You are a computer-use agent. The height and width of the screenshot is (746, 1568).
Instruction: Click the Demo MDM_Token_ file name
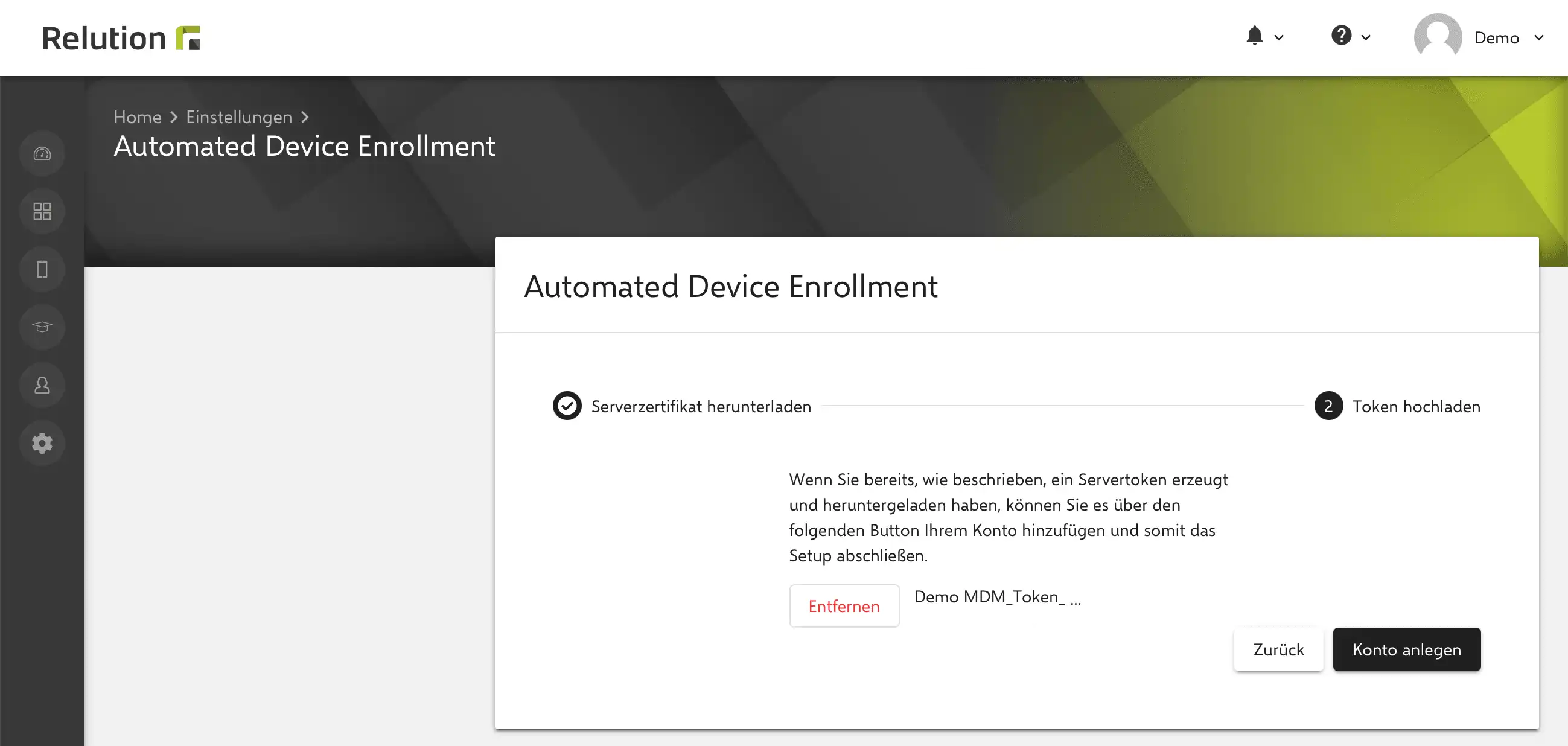click(x=998, y=597)
